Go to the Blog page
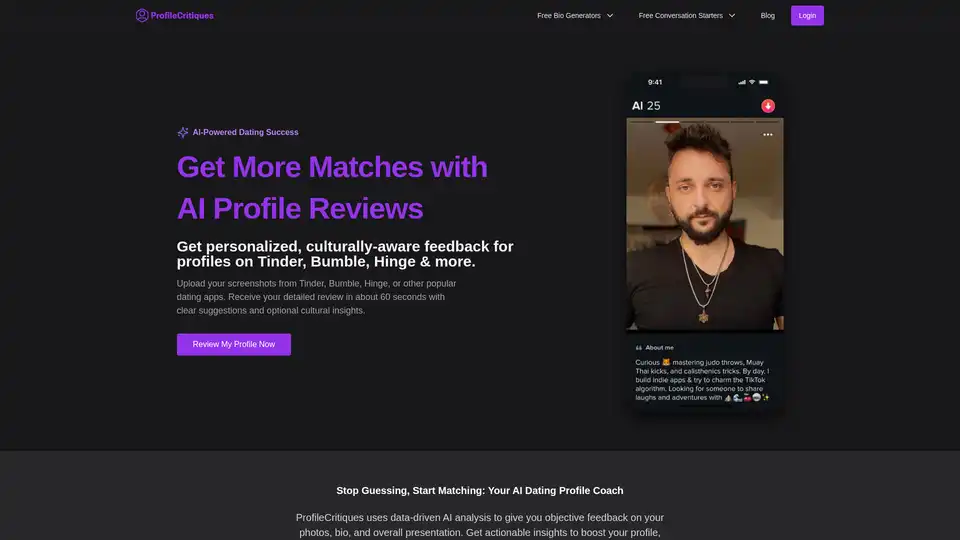The width and height of the screenshot is (960, 540). click(x=767, y=16)
